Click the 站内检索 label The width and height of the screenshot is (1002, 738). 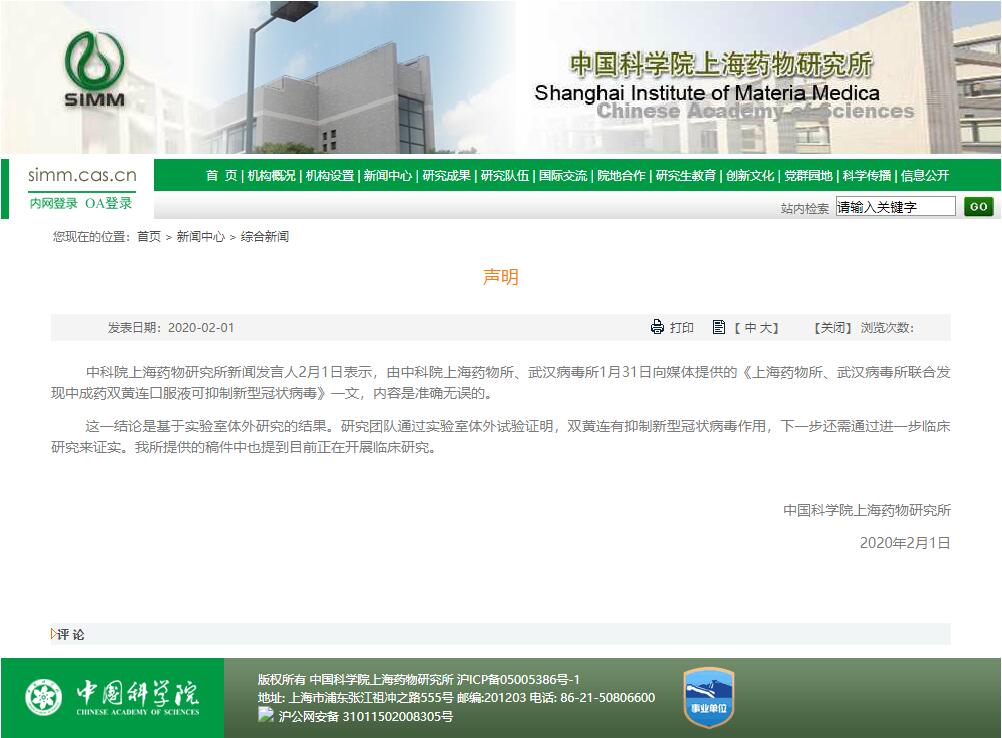[x=805, y=208]
